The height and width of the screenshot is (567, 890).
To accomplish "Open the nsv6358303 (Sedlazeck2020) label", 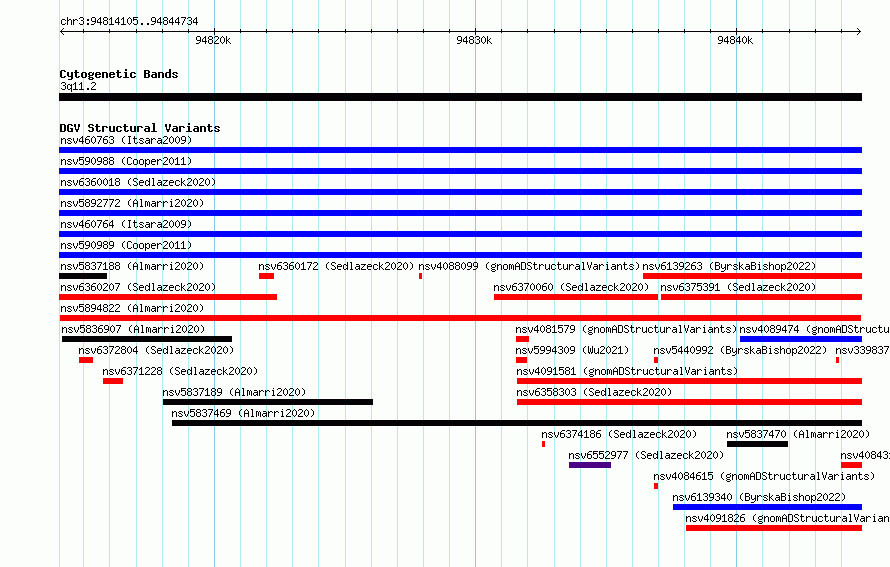I will [594, 392].
